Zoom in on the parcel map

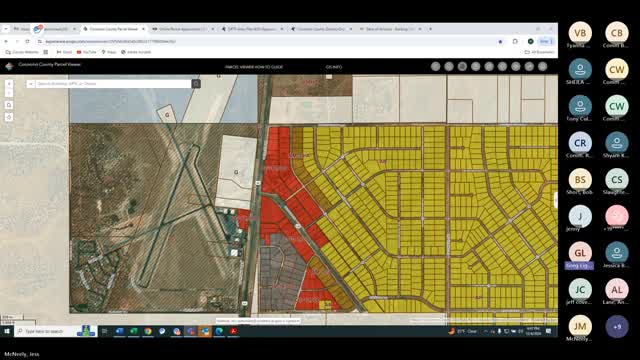pyautogui.click(x=9, y=84)
